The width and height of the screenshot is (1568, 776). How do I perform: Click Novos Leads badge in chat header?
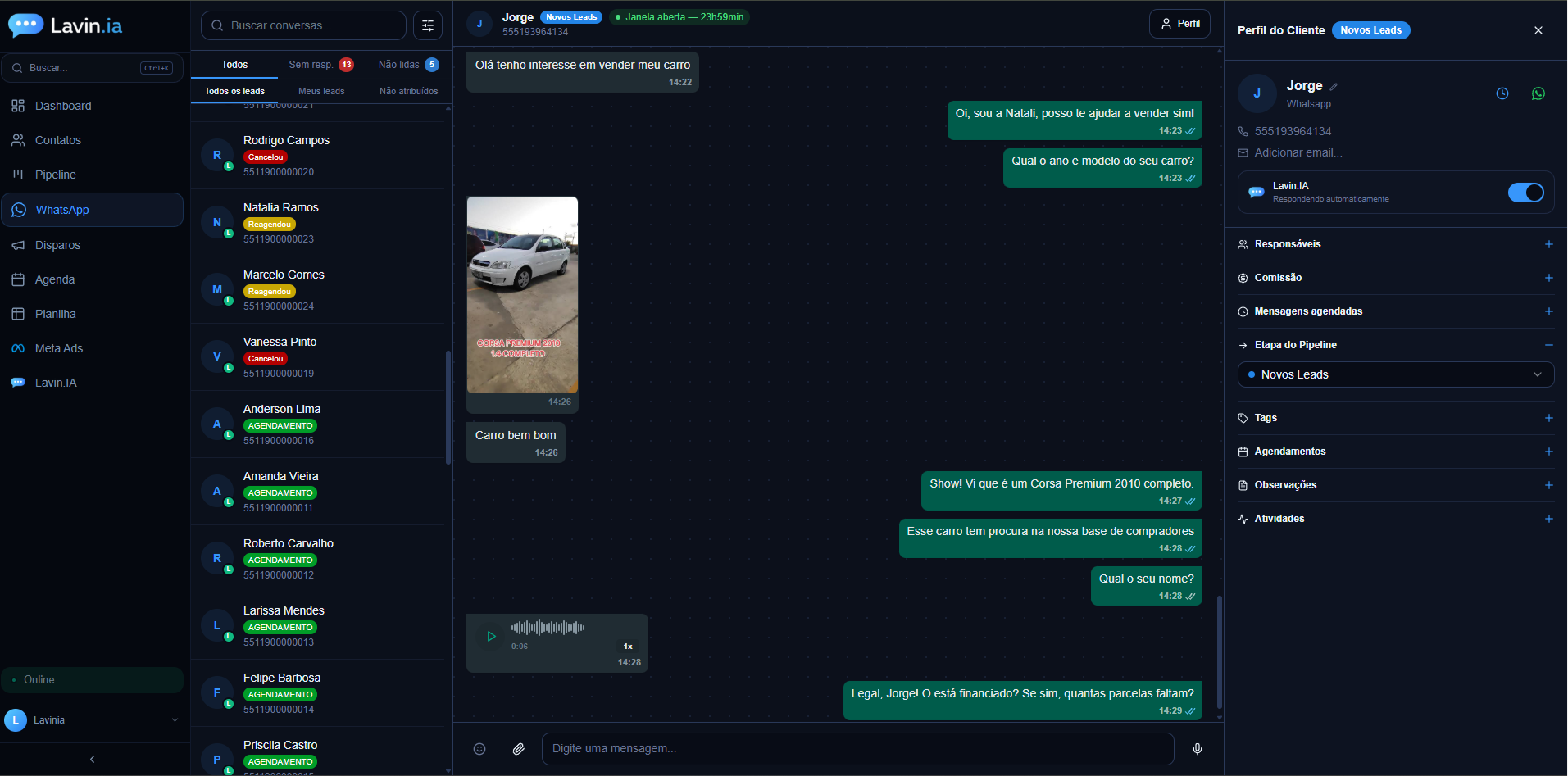coord(571,17)
